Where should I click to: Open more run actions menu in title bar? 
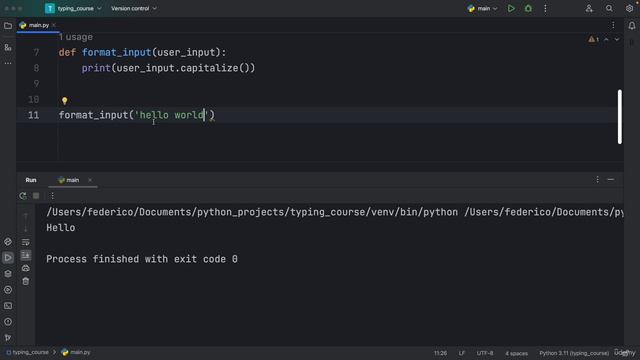click(x=545, y=9)
